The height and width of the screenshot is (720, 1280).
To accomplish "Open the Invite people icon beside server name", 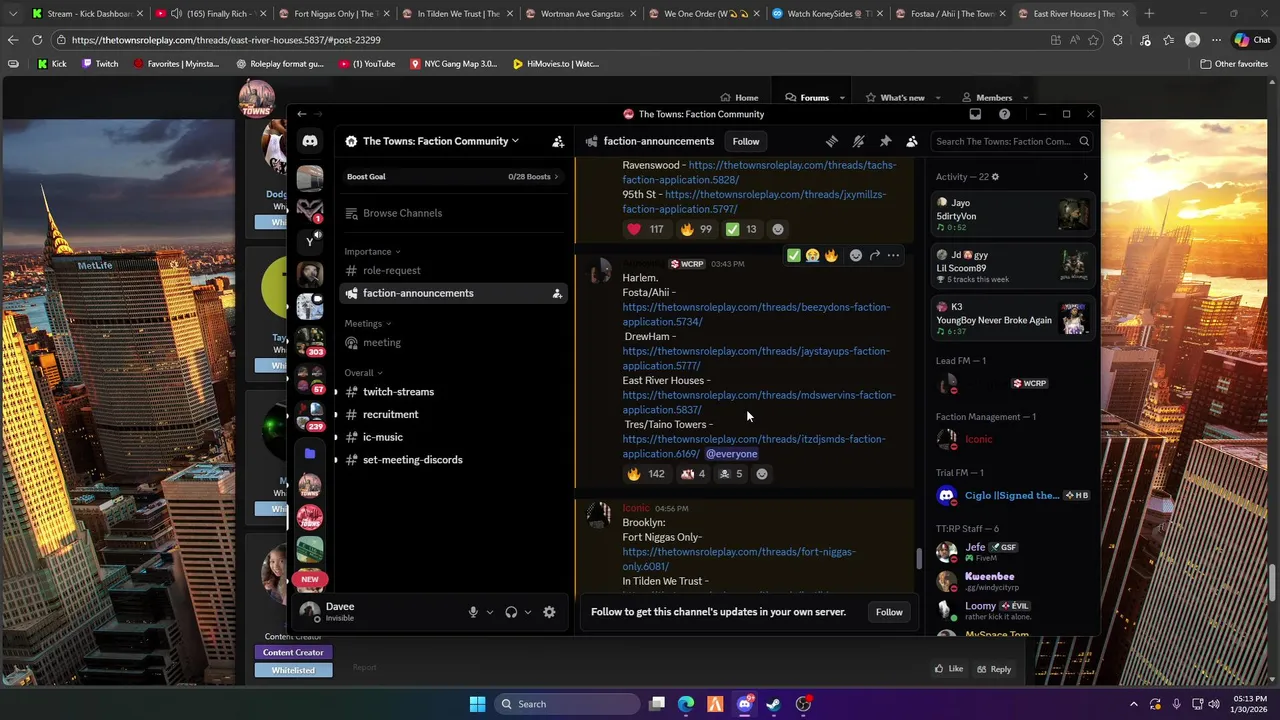I will click(558, 141).
